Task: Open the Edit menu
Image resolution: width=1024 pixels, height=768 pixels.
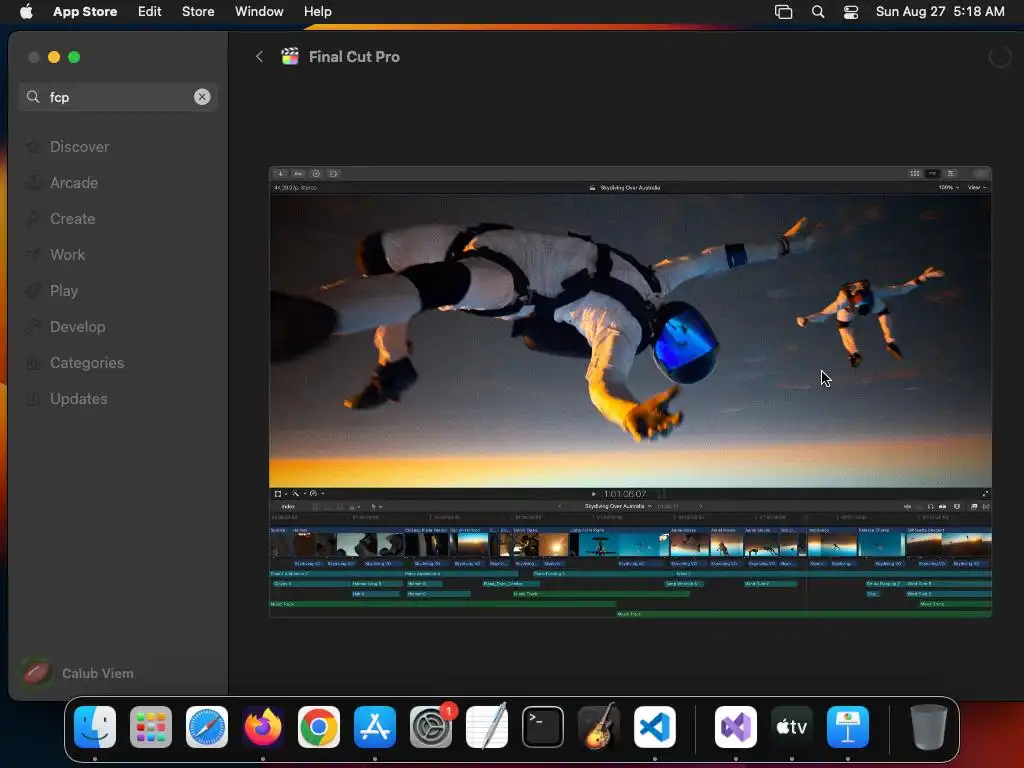Action: click(x=150, y=11)
